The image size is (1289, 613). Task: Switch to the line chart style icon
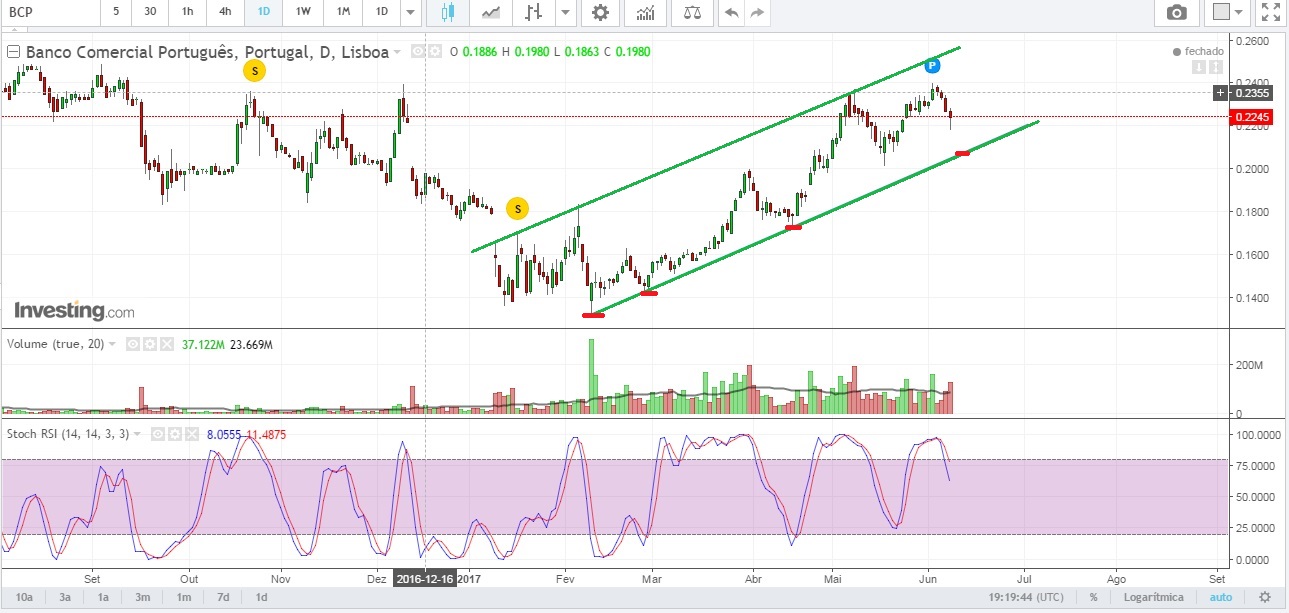point(491,12)
